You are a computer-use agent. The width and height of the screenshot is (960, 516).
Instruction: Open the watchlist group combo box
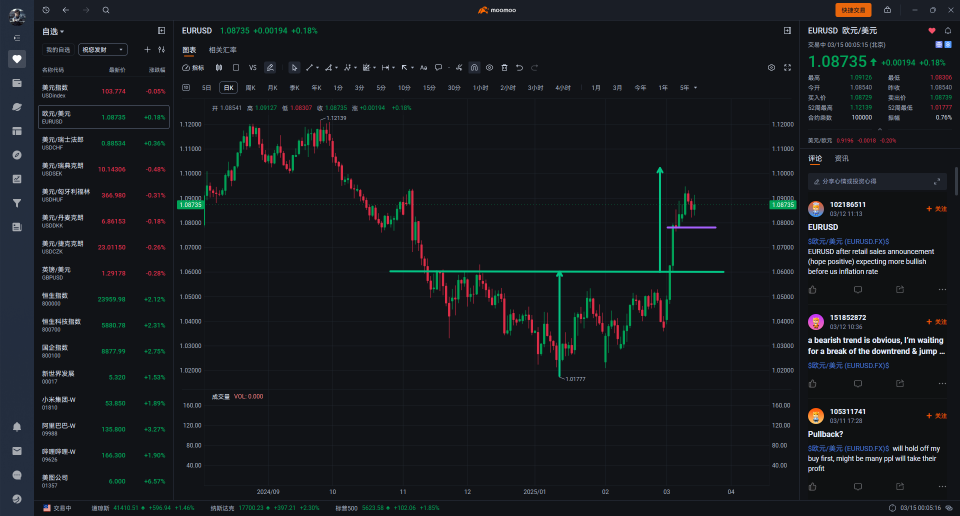click(x=103, y=50)
